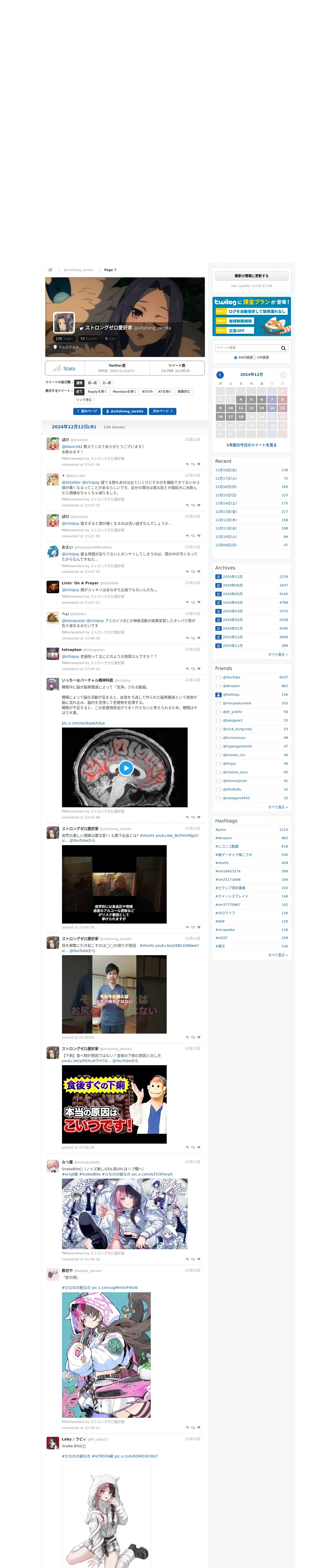The width and height of the screenshot is (336, 1568).
Task: Show 全て tweets filter
Action: 79,391
